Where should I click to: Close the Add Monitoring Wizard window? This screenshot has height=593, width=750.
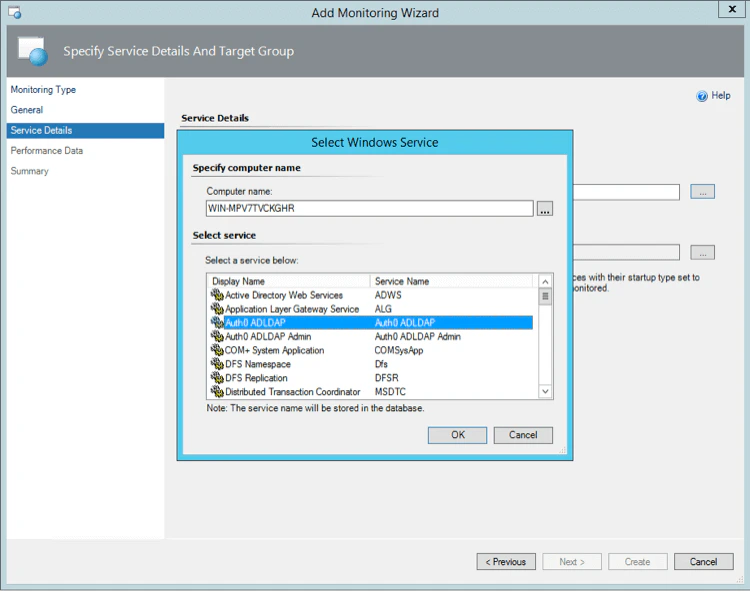pos(732,9)
